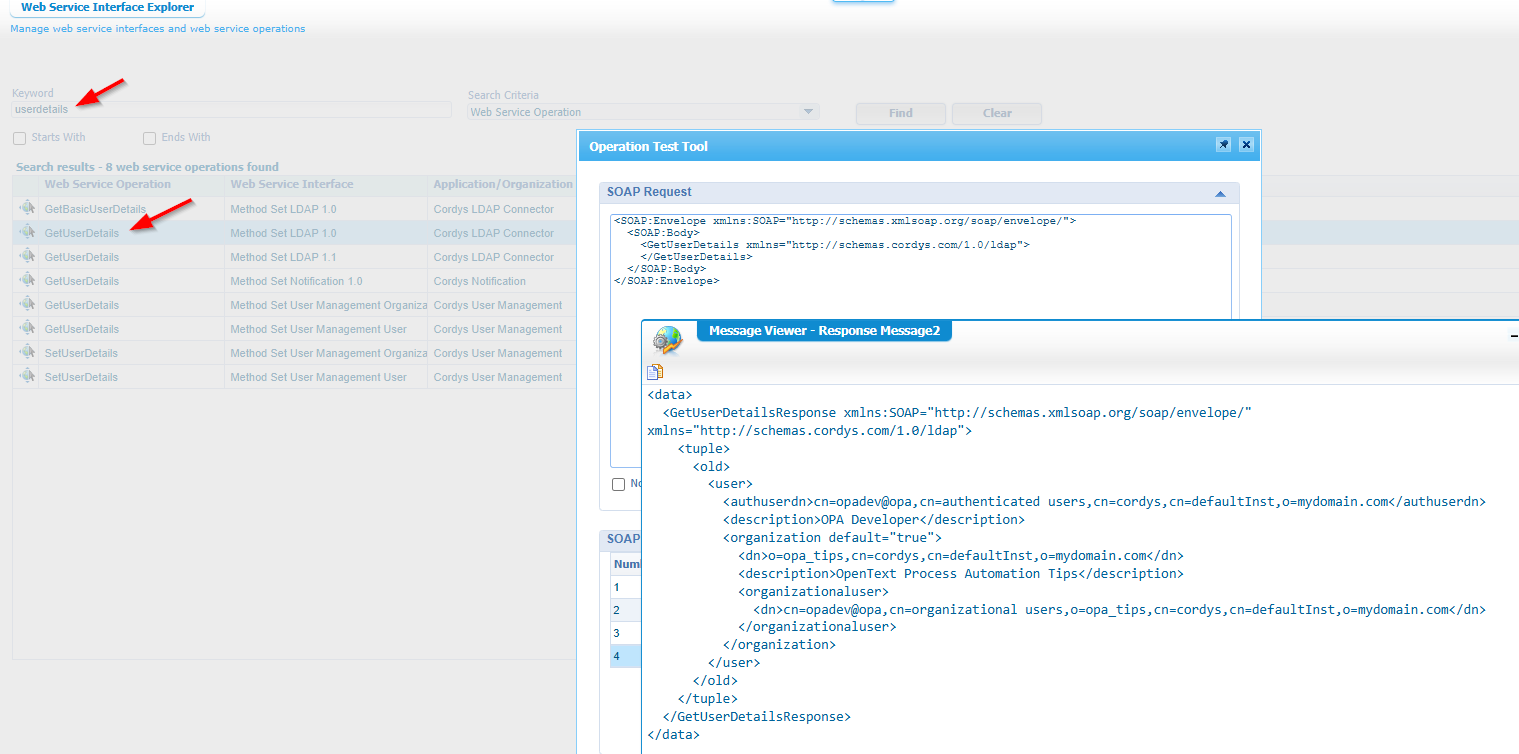Viewport: 1519px width, 754px height.
Task: Close the Operation Test Tool dialog
Action: pyautogui.click(x=1246, y=145)
